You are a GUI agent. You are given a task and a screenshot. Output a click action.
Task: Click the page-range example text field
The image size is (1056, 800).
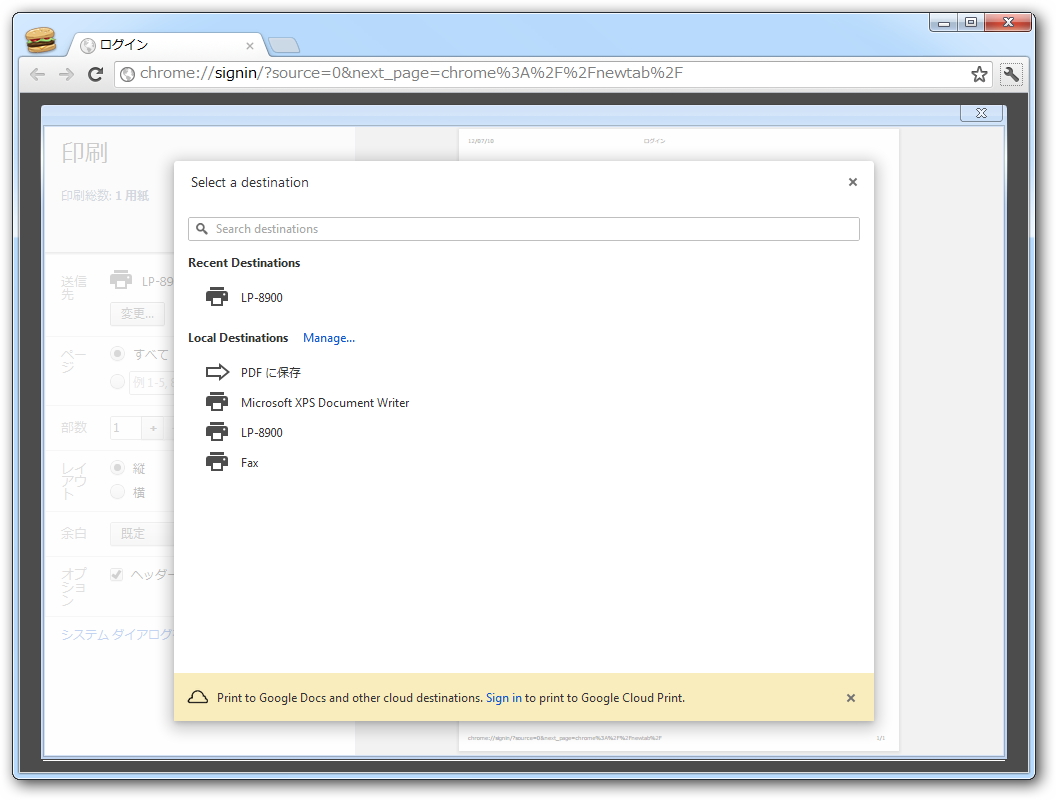tap(152, 382)
